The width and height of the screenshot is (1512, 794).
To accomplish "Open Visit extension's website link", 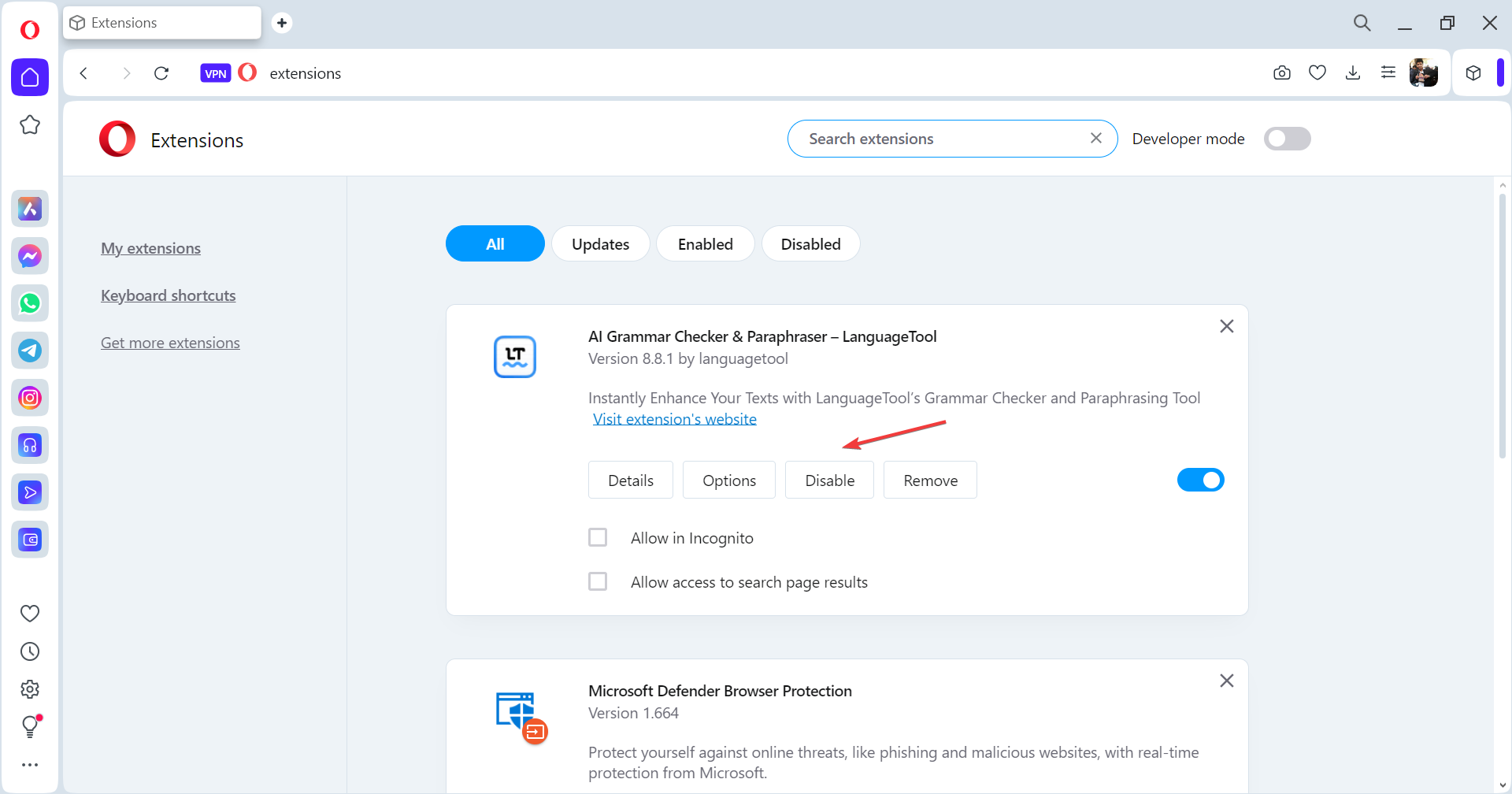I will [675, 419].
